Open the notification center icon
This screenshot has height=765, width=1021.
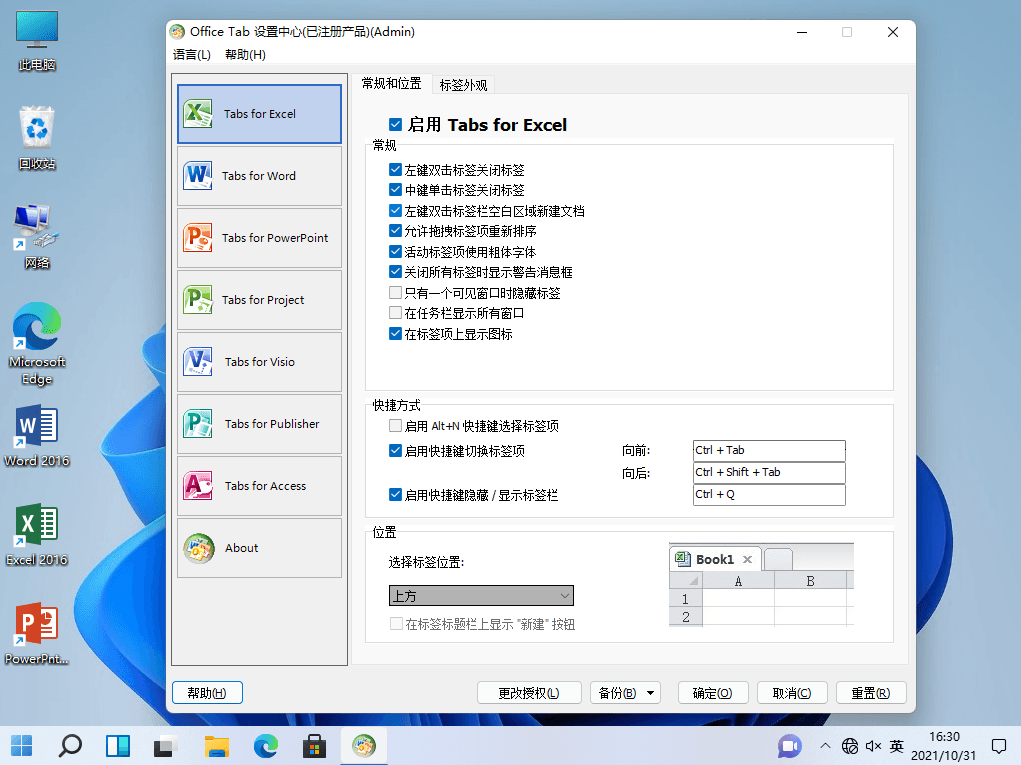click(x=999, y=746)
